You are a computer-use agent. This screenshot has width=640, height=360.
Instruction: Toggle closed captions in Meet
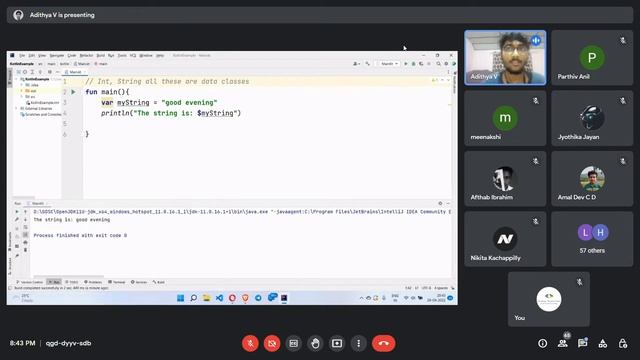(x=293, y=343)
